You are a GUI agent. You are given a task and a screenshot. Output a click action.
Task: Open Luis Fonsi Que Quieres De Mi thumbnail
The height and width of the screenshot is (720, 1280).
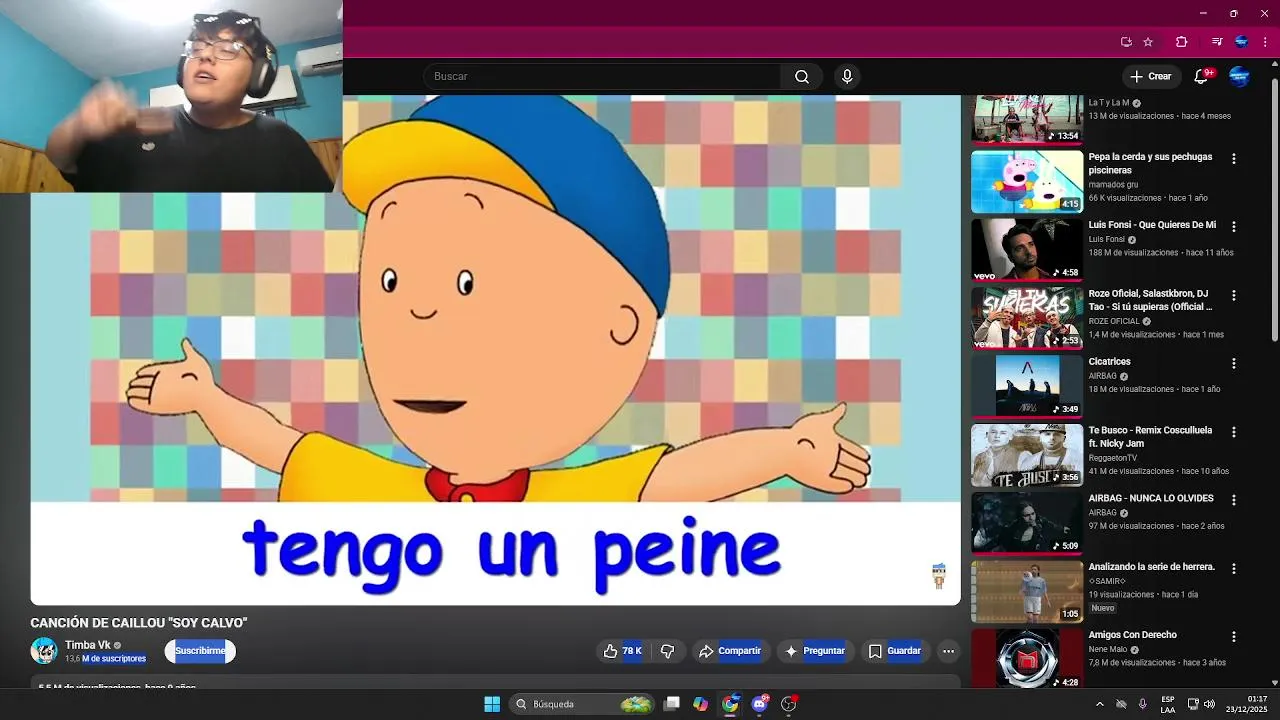[1027, 250]
